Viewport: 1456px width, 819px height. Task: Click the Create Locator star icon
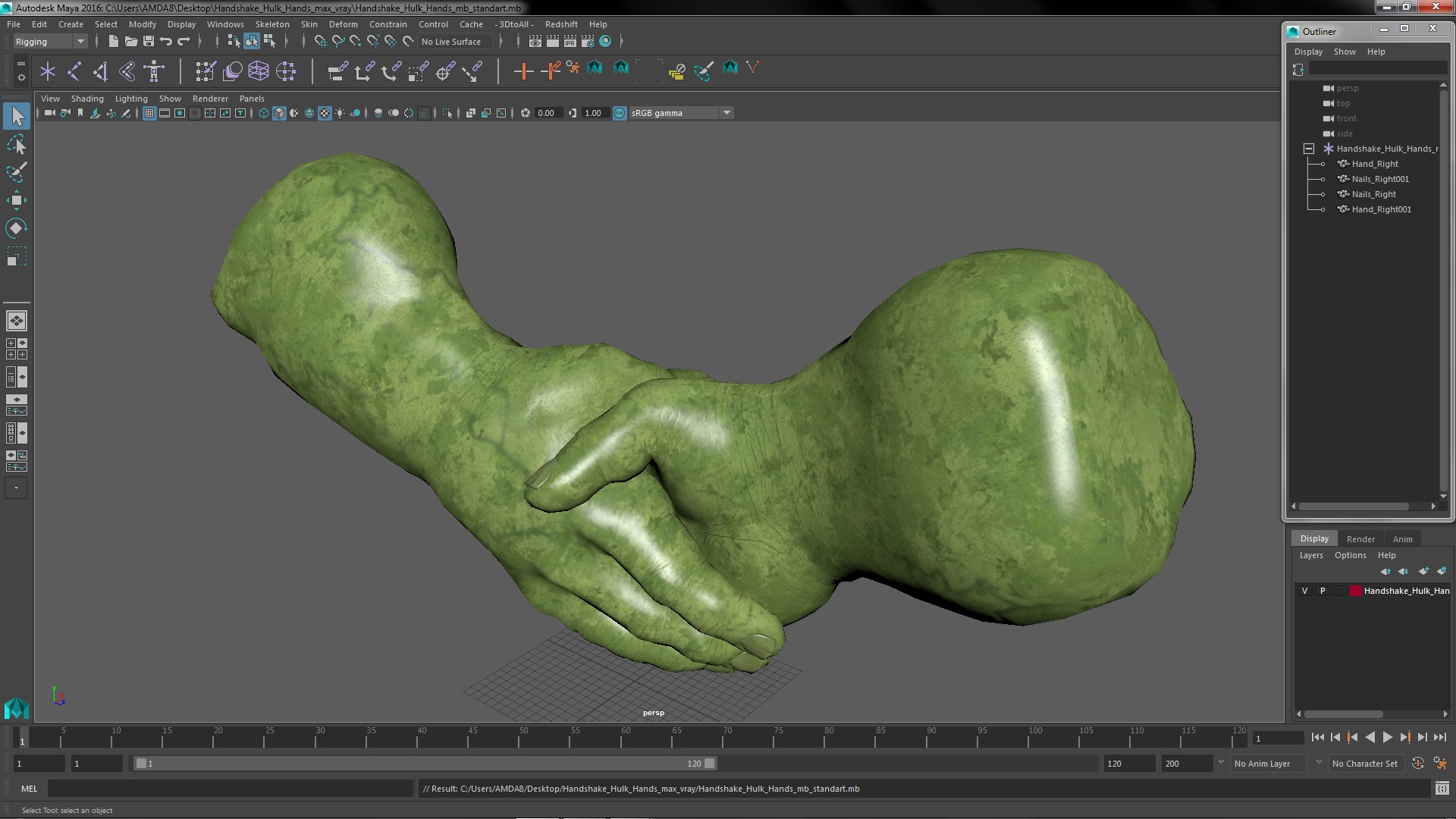(48, 71)
